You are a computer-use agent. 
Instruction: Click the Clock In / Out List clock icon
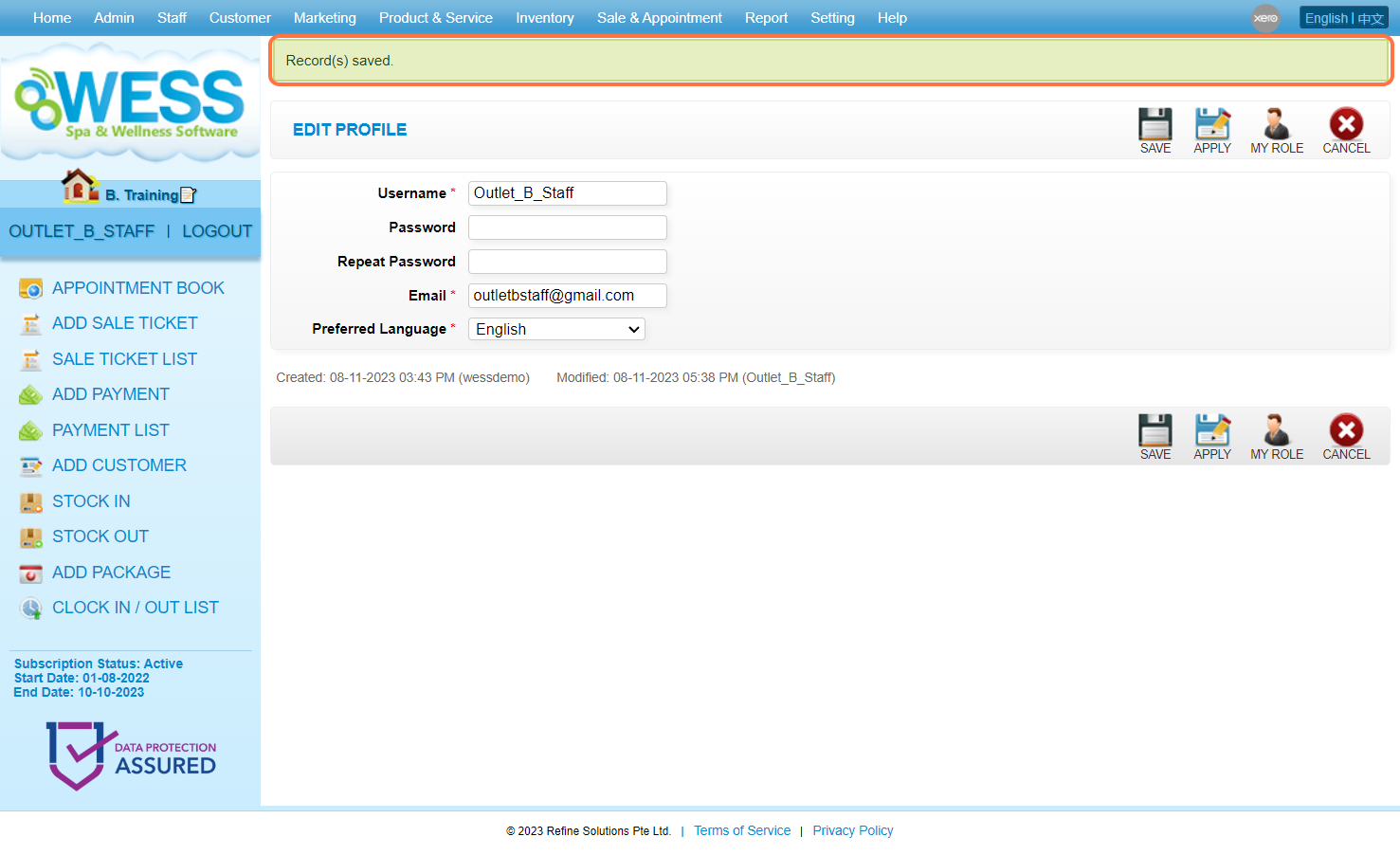point(31,609)
